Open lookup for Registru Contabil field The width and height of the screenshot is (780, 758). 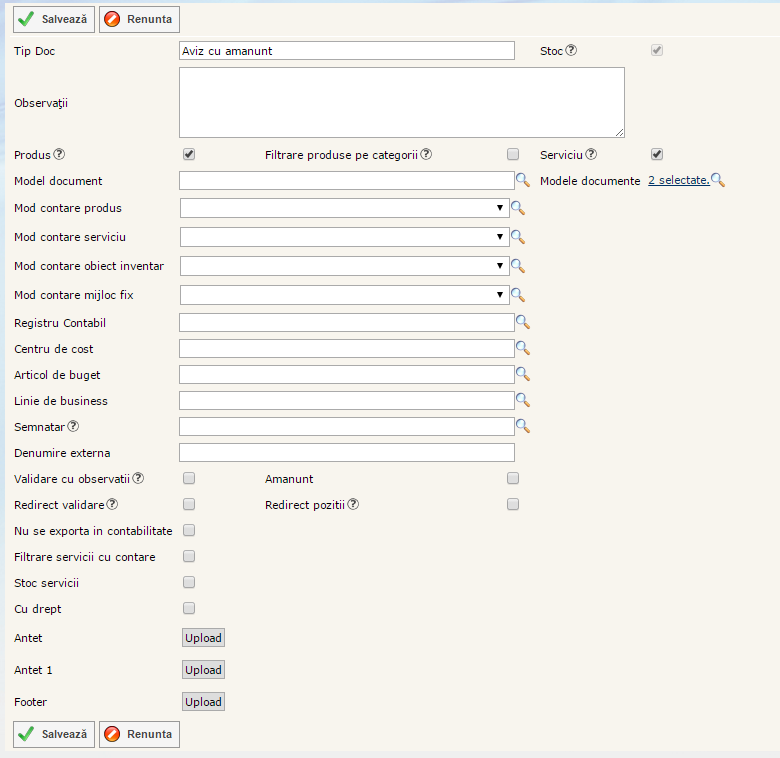(522, 323)
